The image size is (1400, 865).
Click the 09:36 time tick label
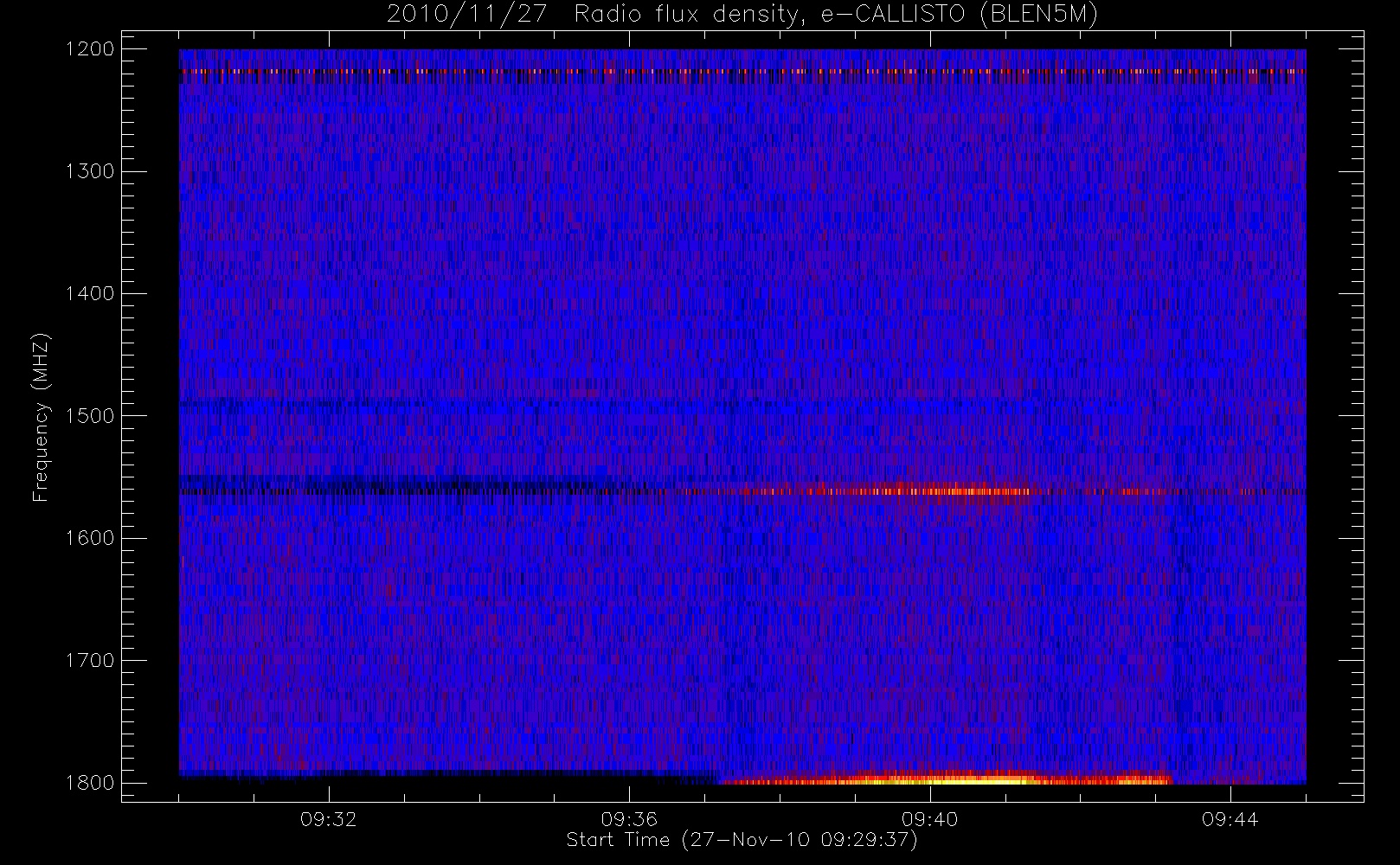pos(629,819)
